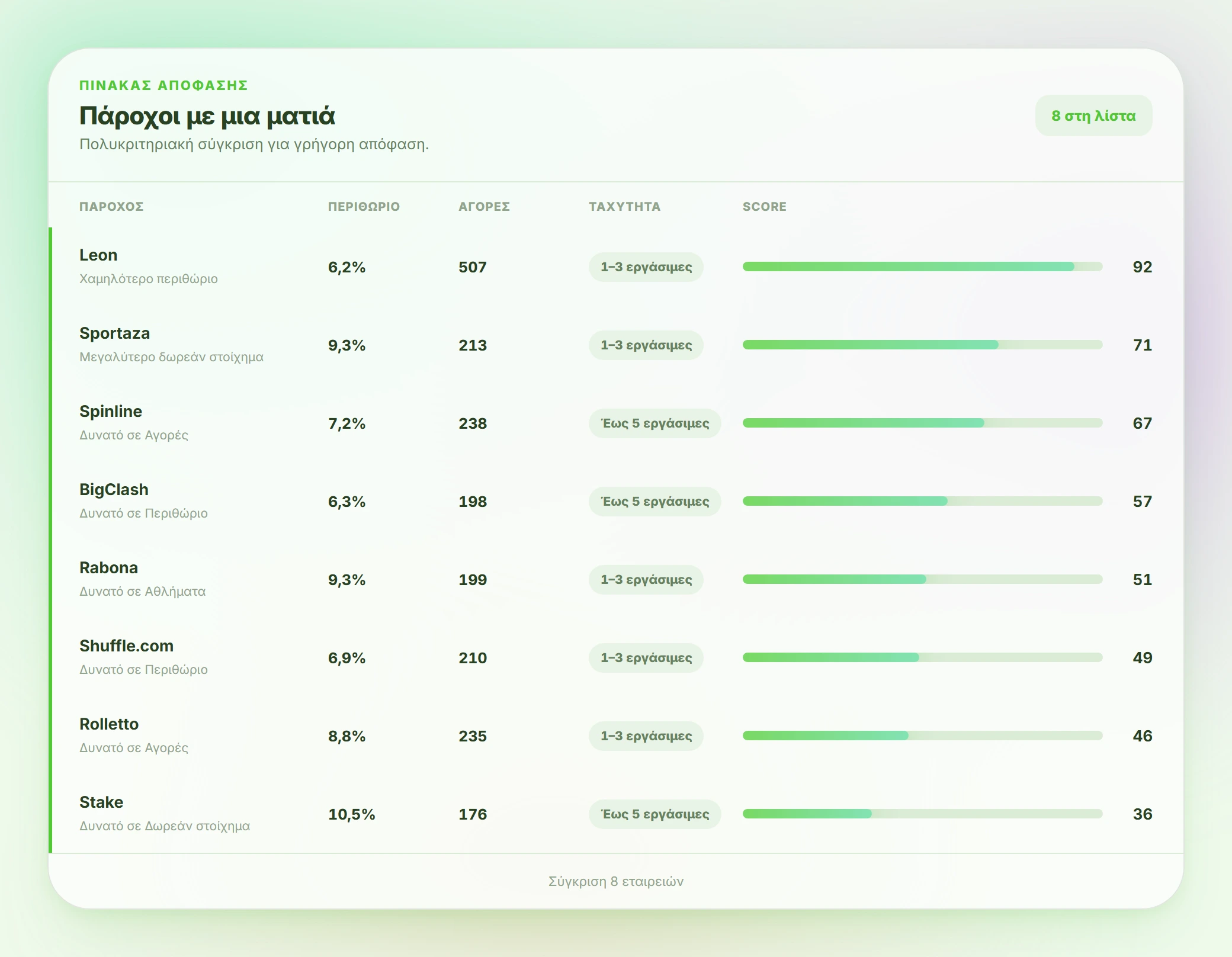Click the "1–3 εργάσιμες" chip in Rabona's row
1232x957 pixels.
pos(646,580)
